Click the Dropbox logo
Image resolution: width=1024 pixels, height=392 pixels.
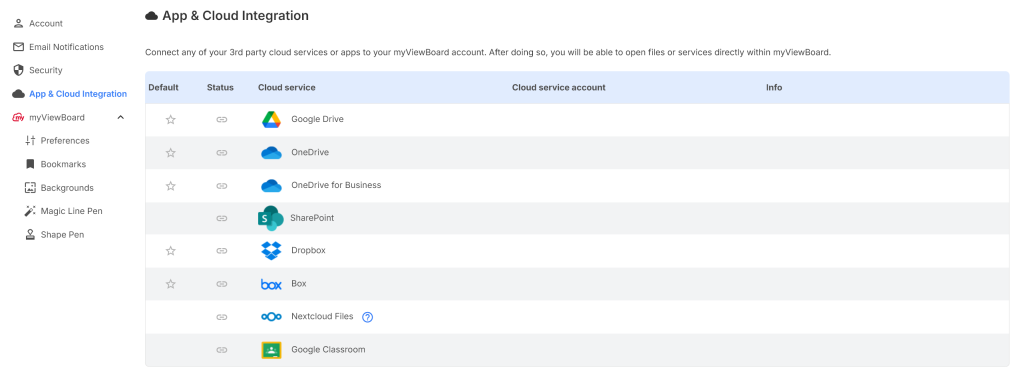pos(271,251)
